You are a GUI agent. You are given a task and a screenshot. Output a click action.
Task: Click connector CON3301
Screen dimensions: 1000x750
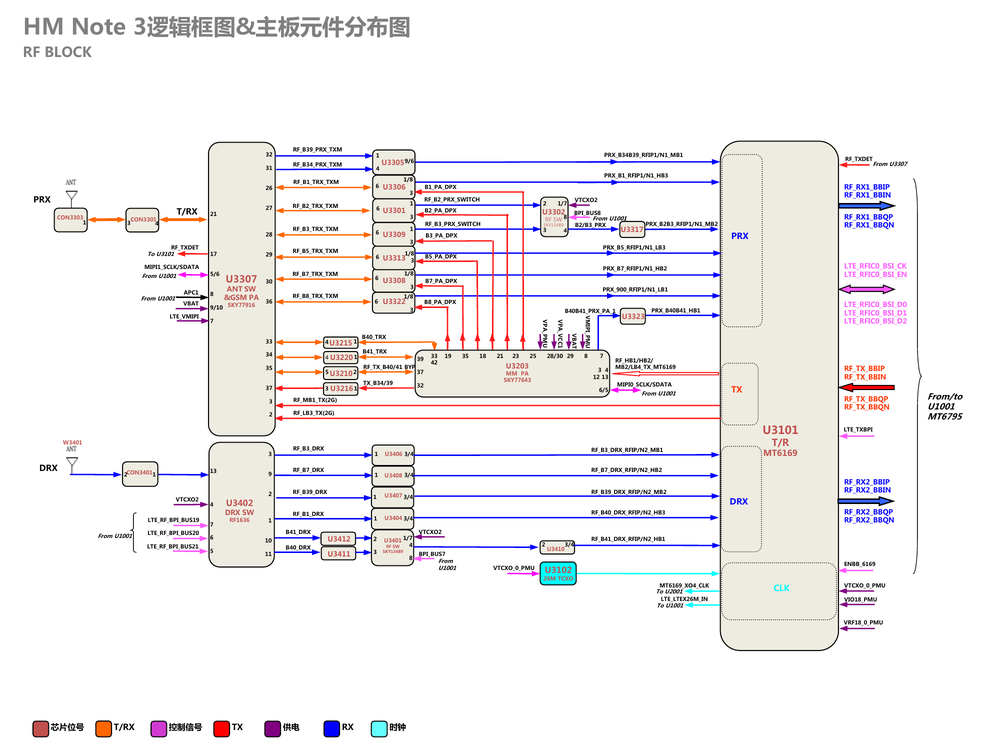[142, 220]
